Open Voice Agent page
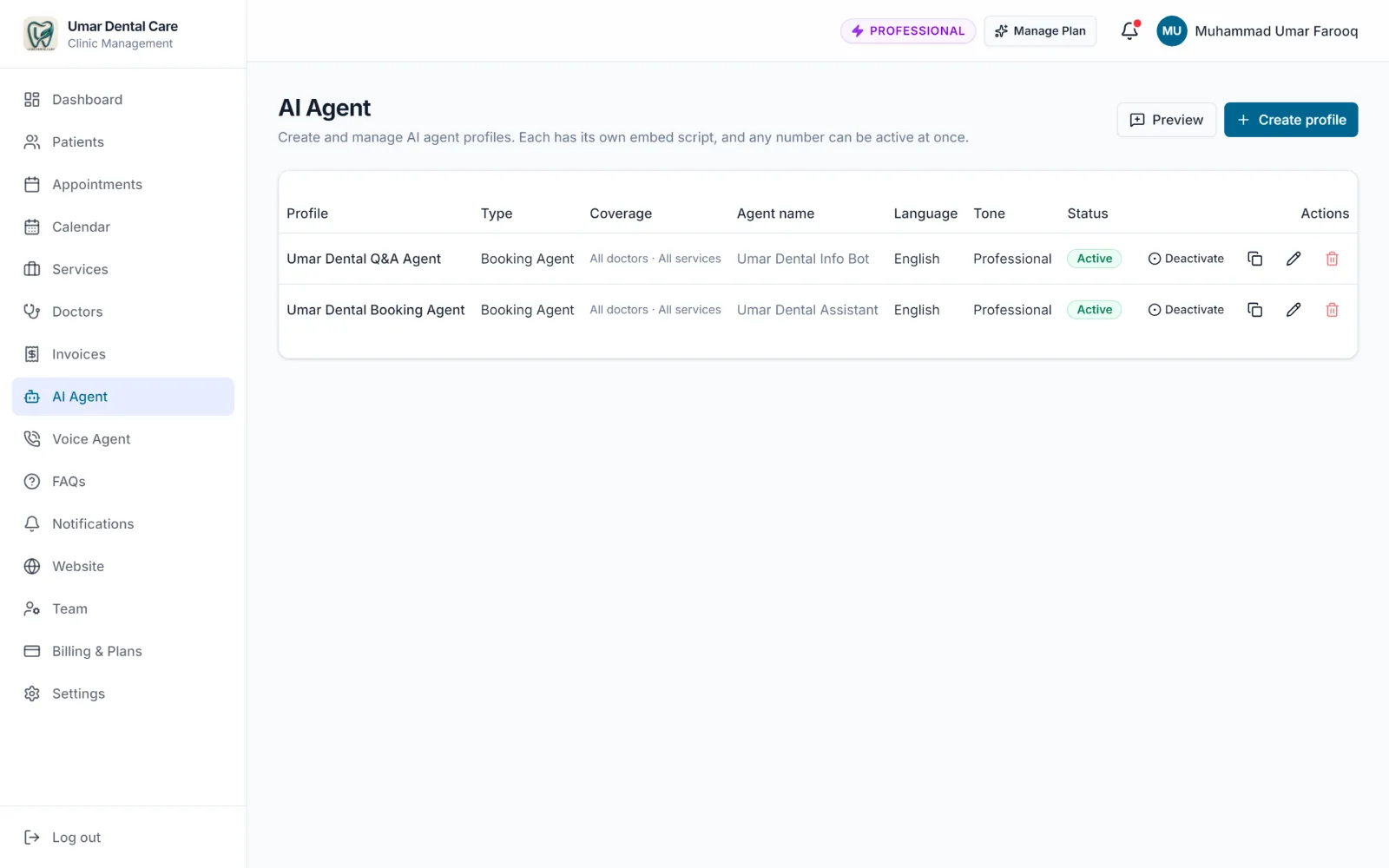The height and width of the screenshot is (868, 1389). pos(123,439)
